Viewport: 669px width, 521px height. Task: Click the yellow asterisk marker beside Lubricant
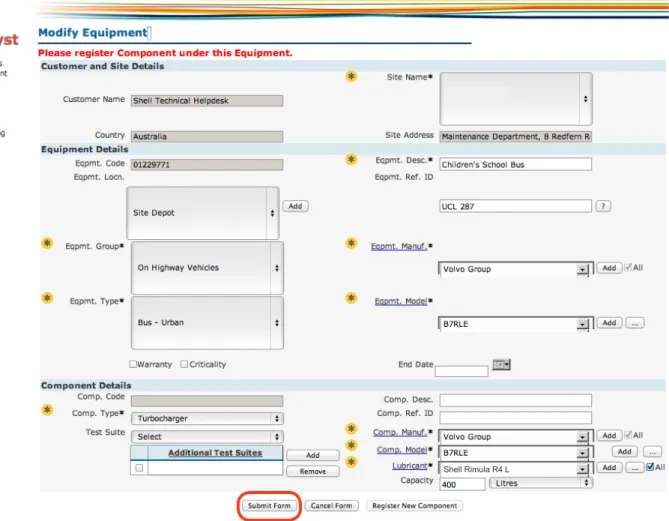pyautogui.click(x=351, y=462)
